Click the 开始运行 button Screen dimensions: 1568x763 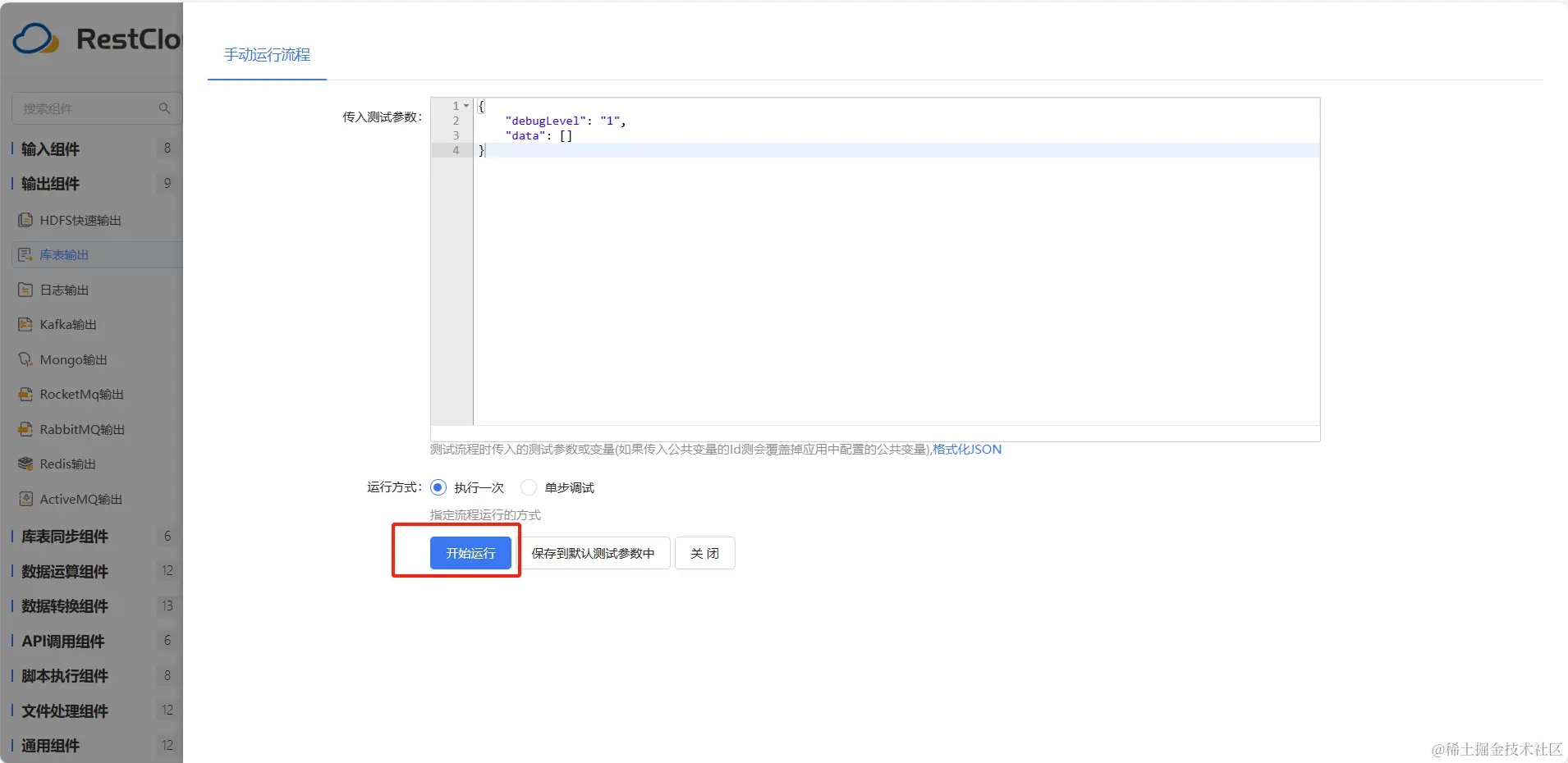(x=470, y=553)
